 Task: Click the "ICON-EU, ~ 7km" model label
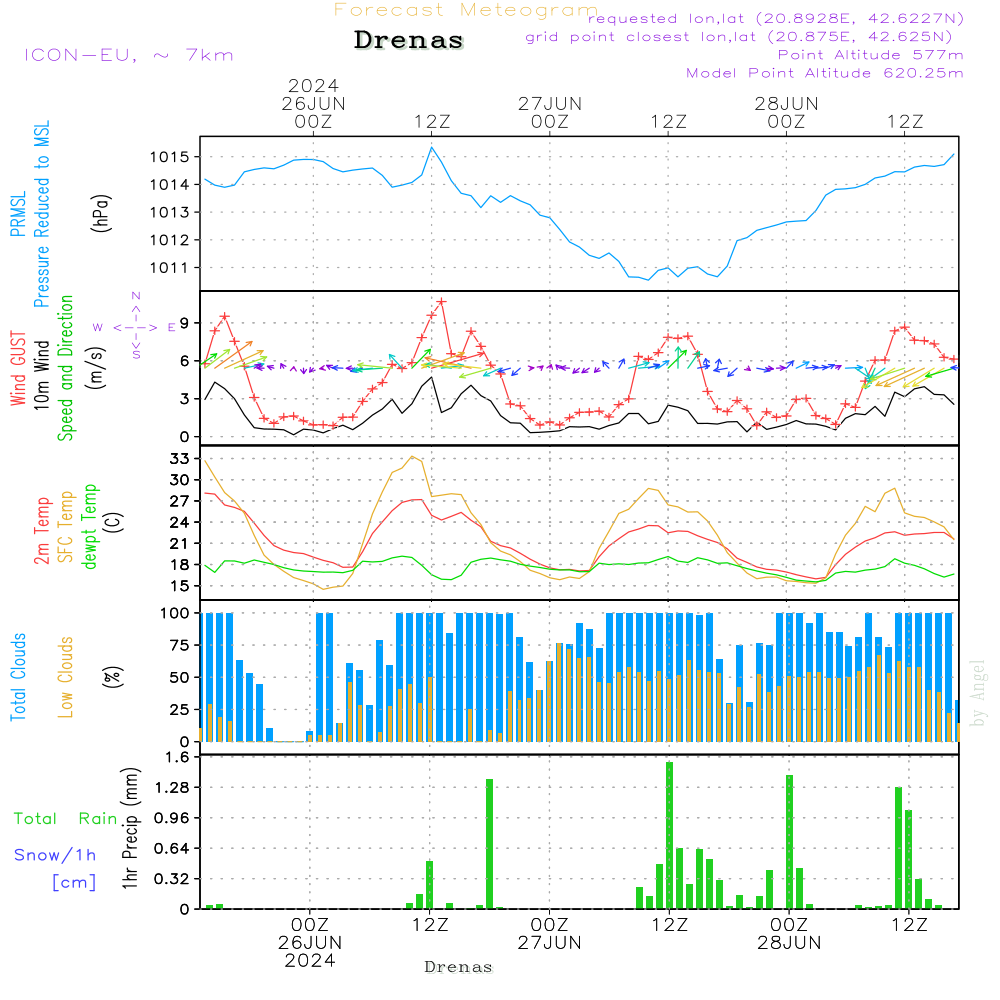pyautogui.click(x=129, y=55)
